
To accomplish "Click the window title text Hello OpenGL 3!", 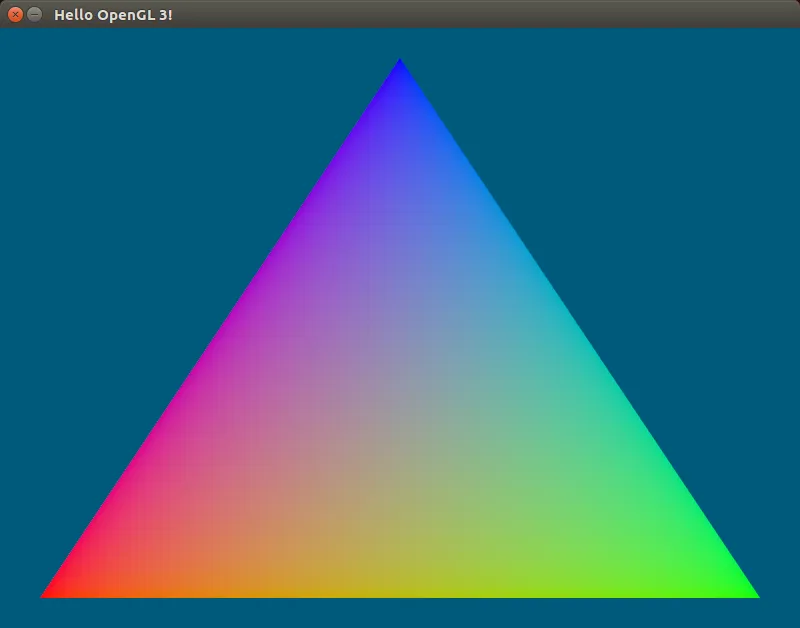I will tap(113, 15).
